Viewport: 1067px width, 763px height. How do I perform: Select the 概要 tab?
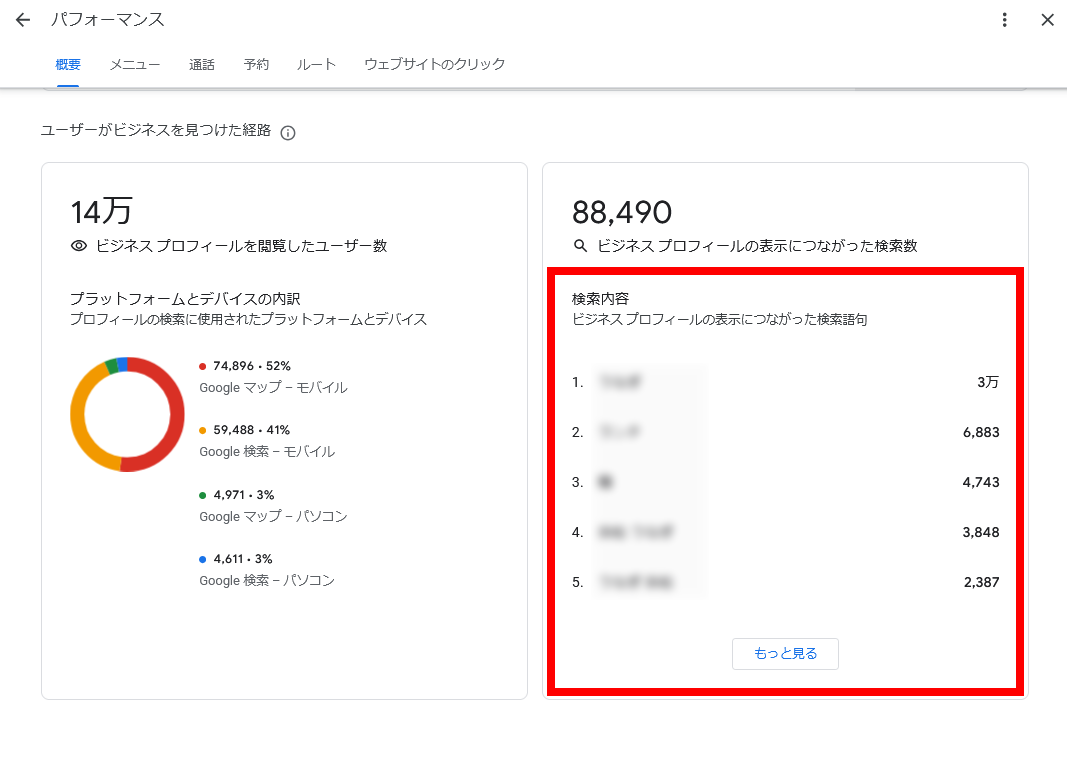click(68, 65)
